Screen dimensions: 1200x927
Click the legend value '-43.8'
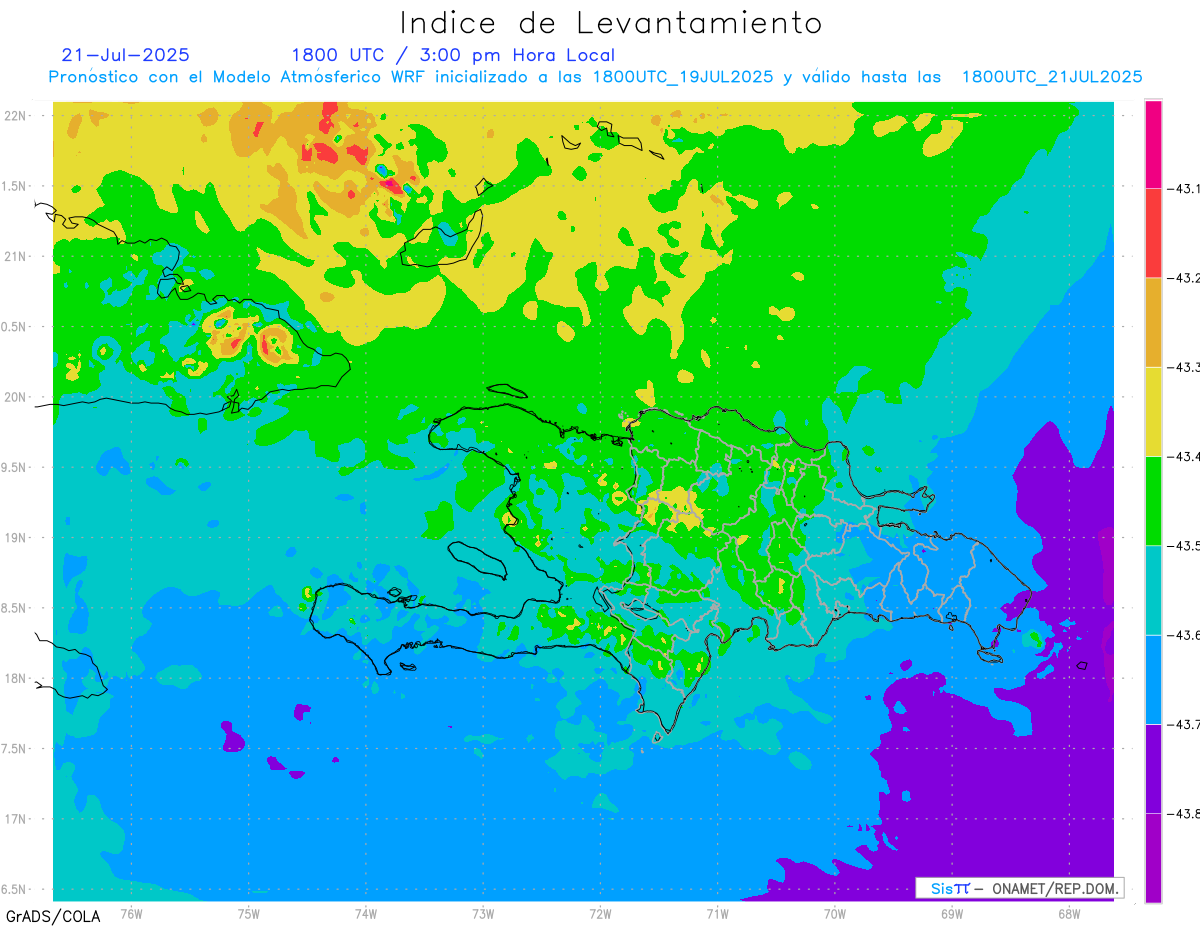pos(1185,813)
